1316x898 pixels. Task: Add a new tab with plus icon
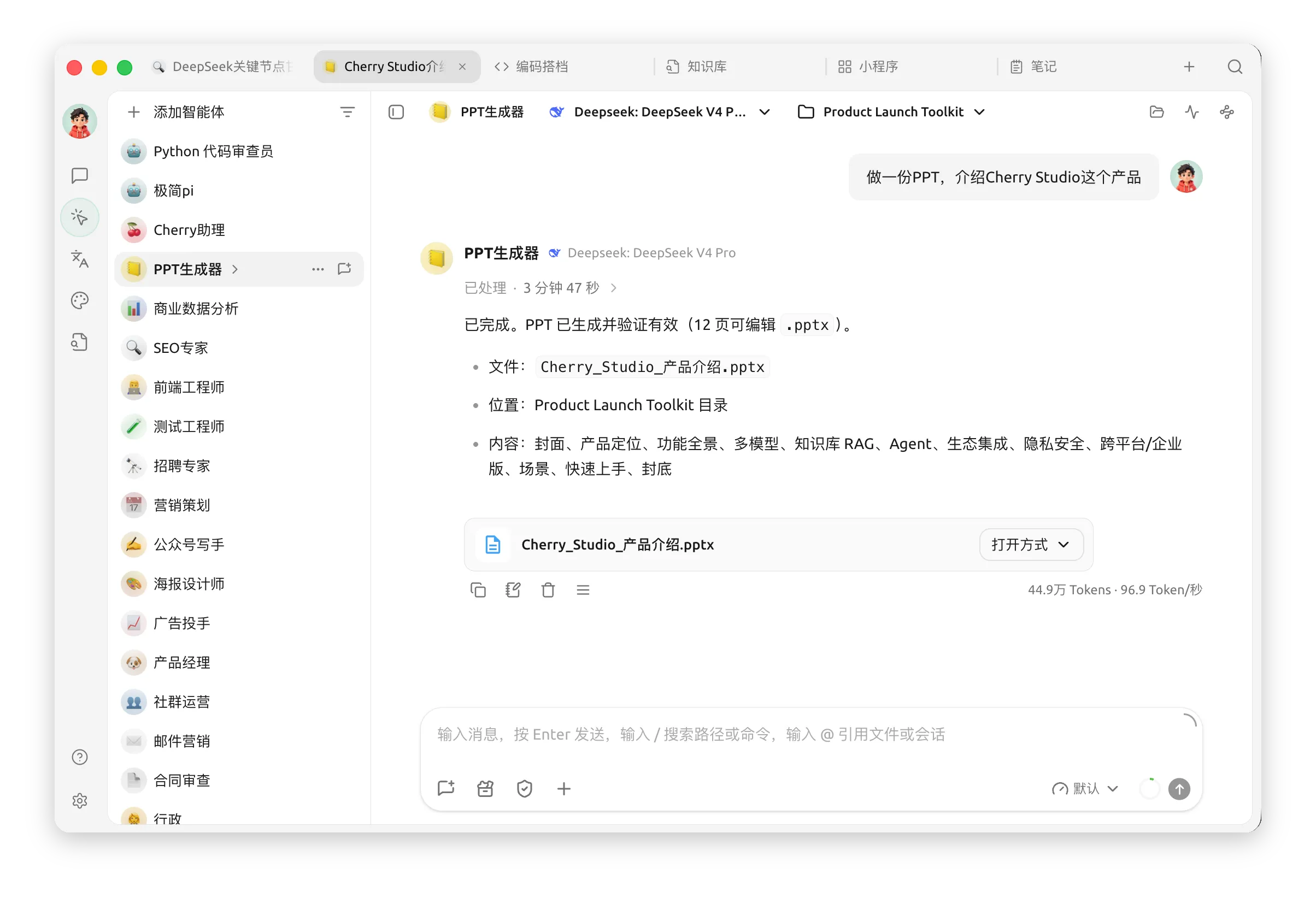1189,67
